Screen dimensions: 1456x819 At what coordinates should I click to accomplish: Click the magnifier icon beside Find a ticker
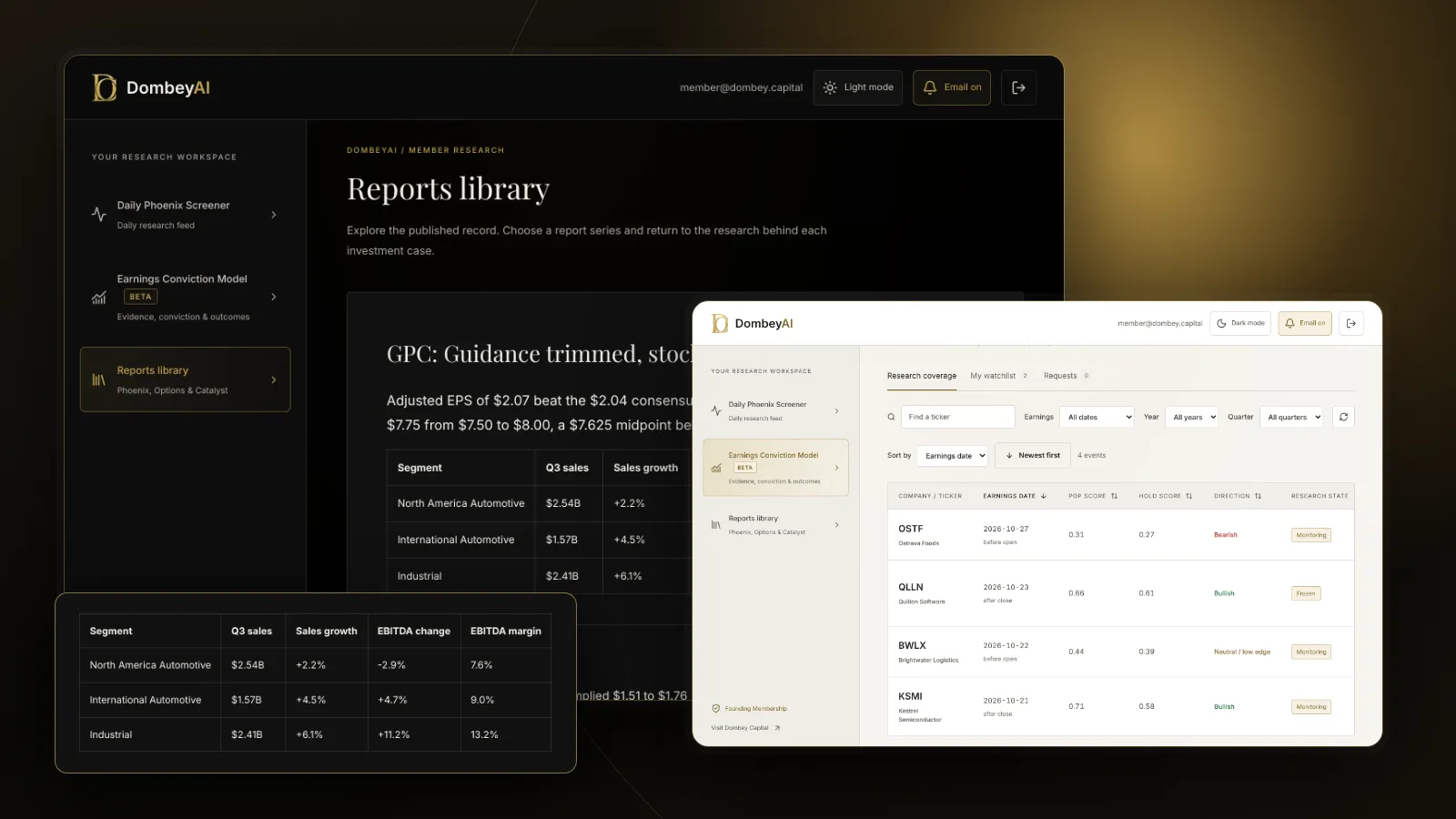(891, 417)
